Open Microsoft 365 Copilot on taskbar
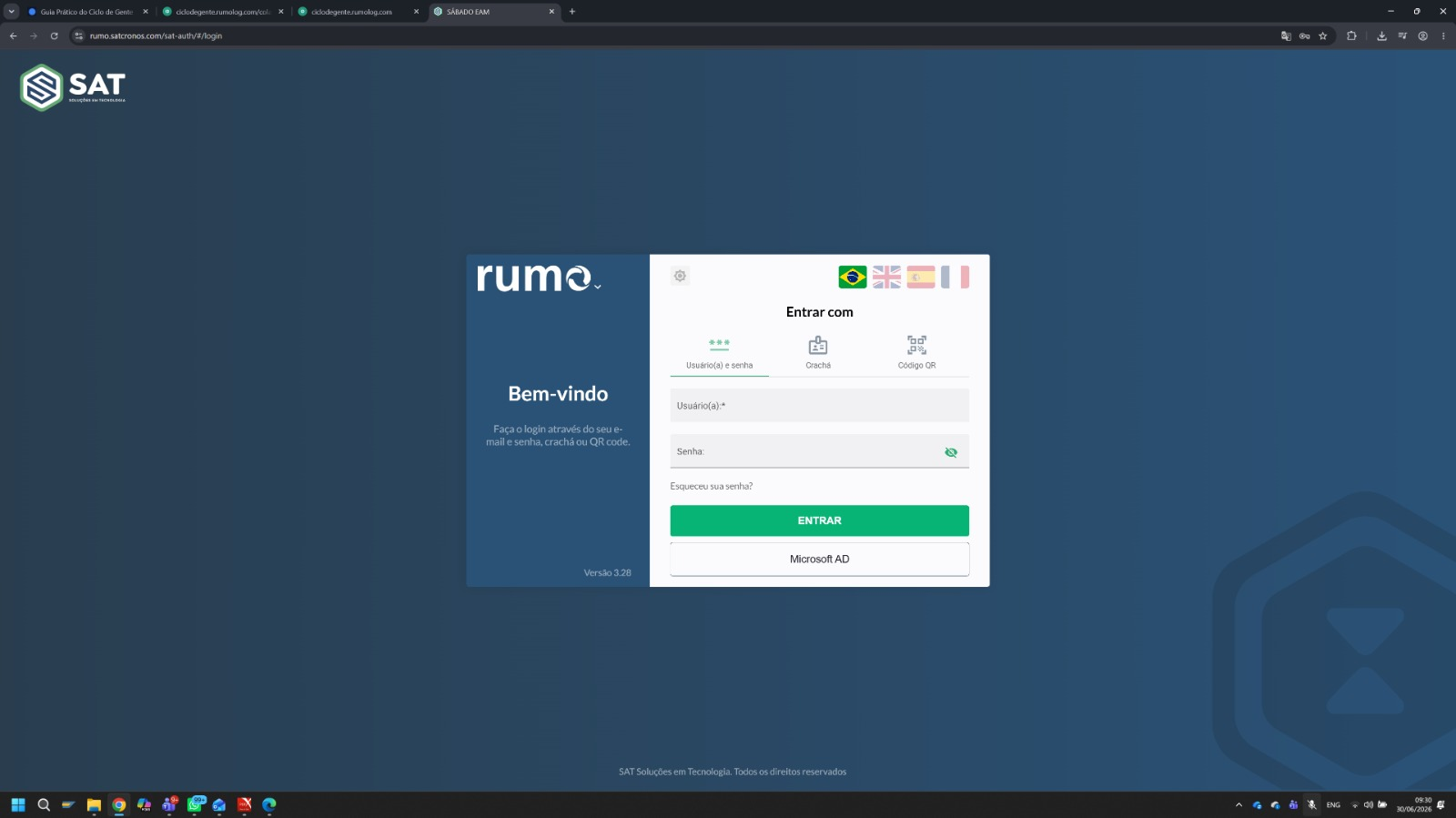The width and height of the screenshot is (1456, 818). point(144,804)
